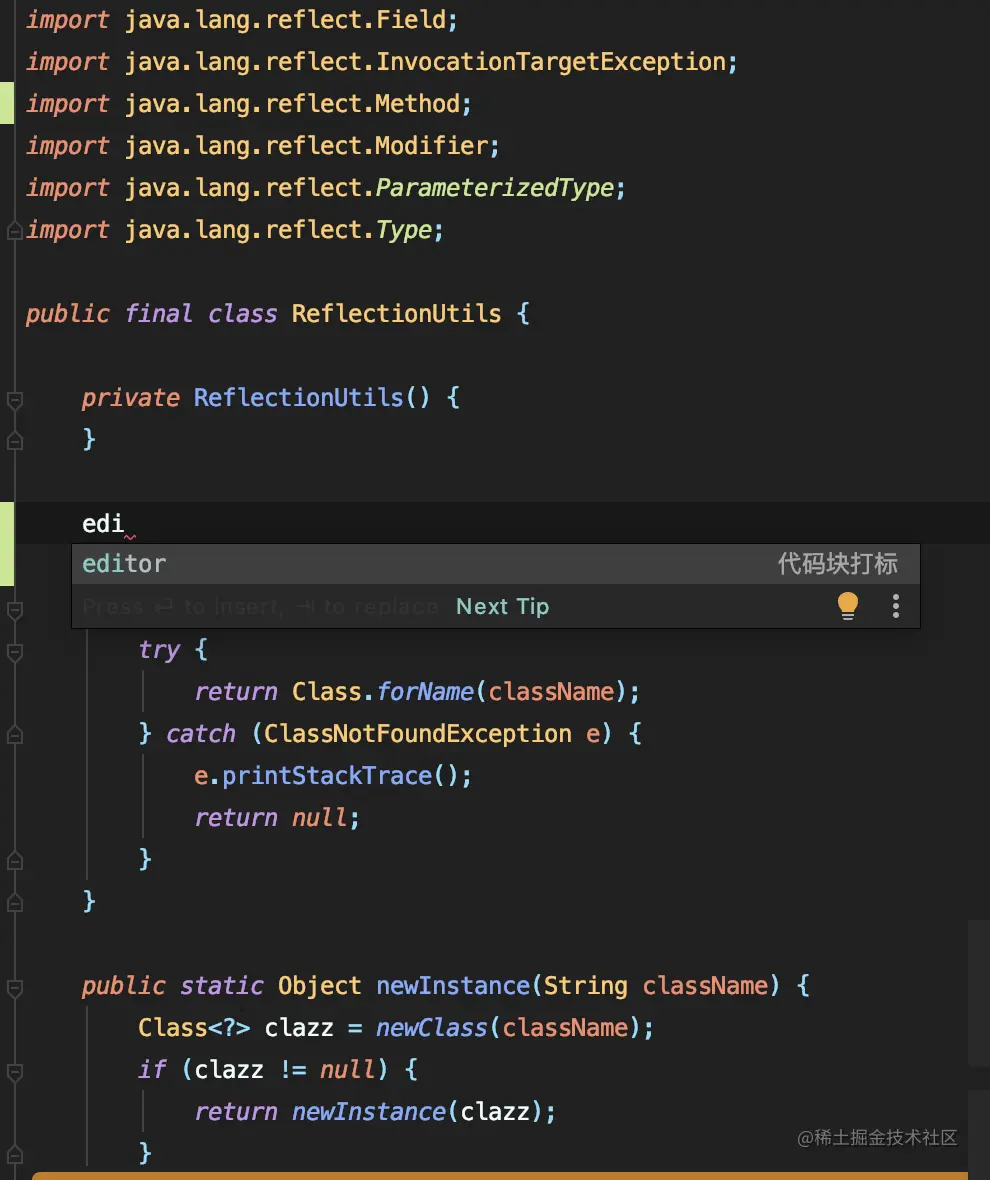Click 'newClass' in the clazz assignment

[432, 1028]
